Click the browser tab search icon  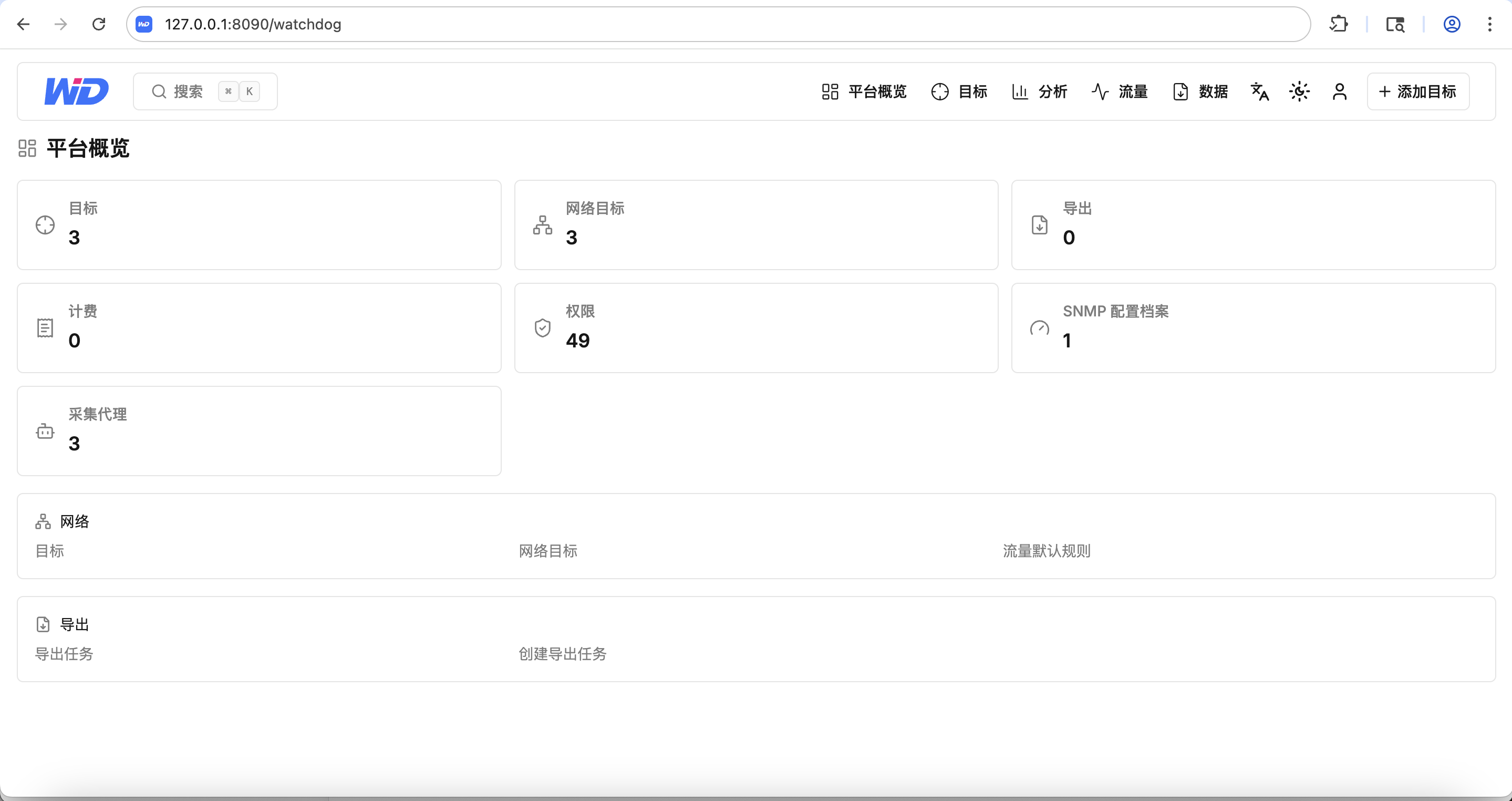pyautogui.click(x=1395, y=24)
